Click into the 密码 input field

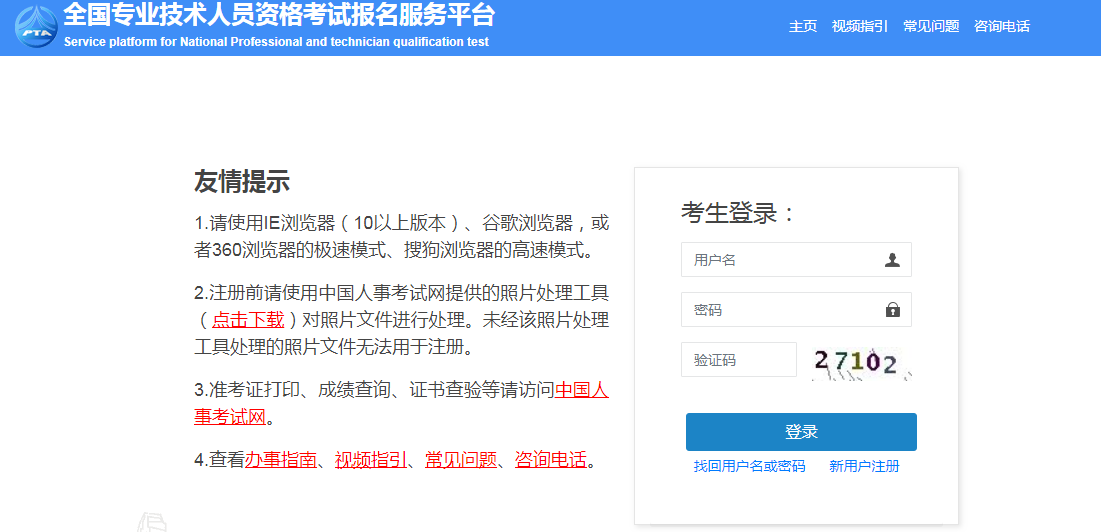[x=780, y=310]
